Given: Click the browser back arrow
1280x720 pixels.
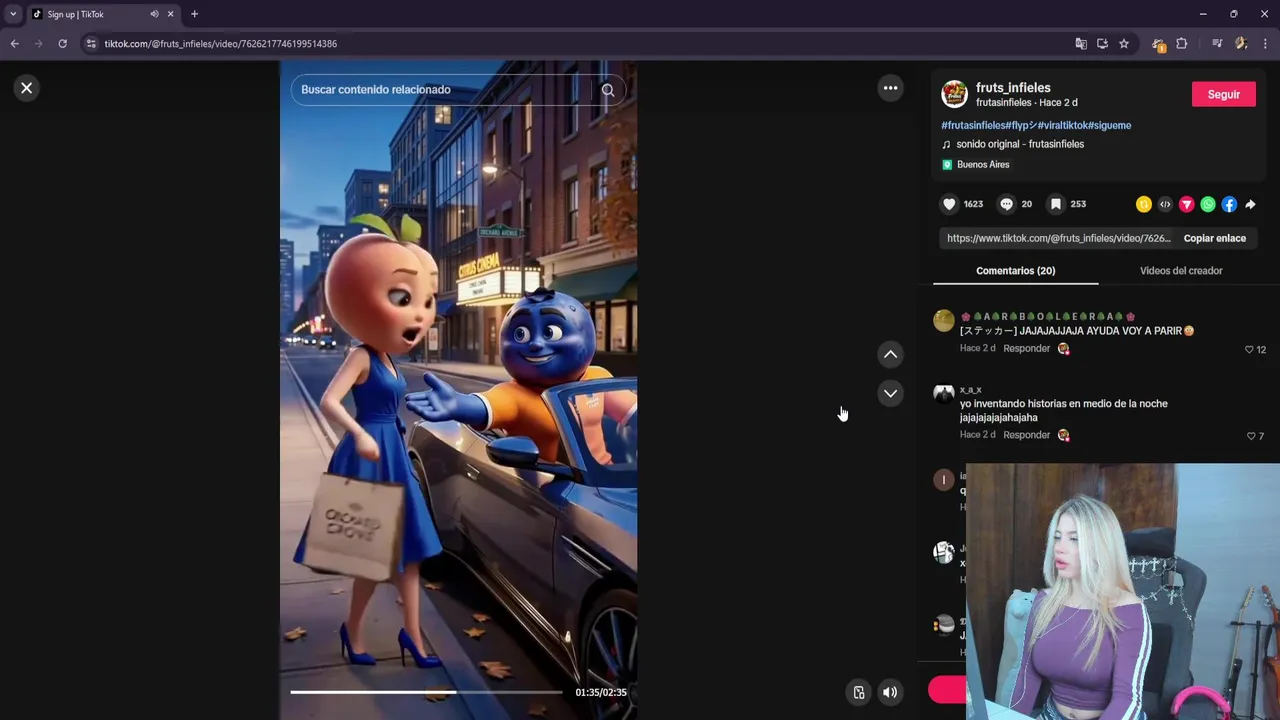Looking at the screenshot, I should point(14,44).
